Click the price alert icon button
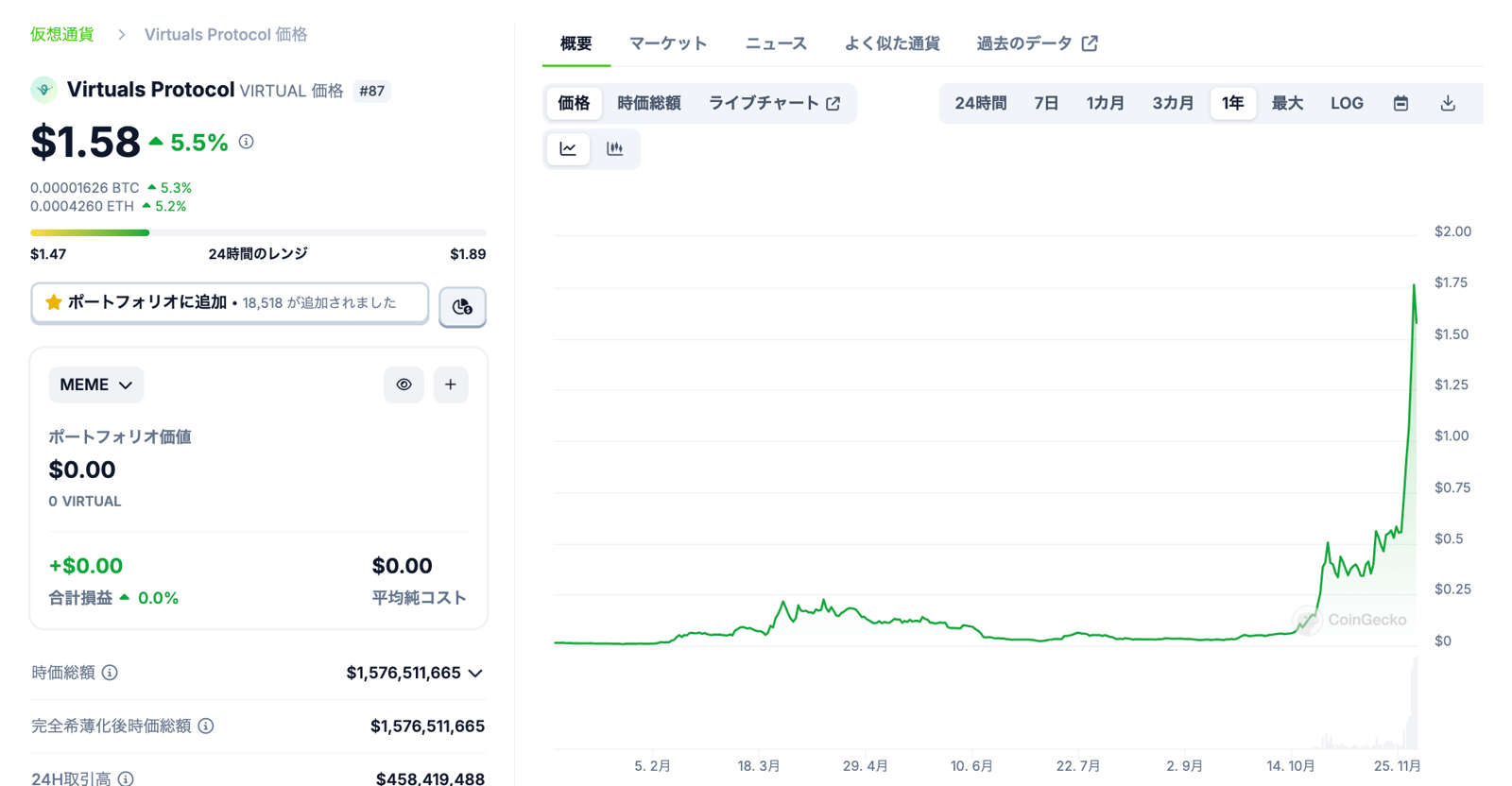1512x786 pixels. pyautogui.click(x=462, y=307)
